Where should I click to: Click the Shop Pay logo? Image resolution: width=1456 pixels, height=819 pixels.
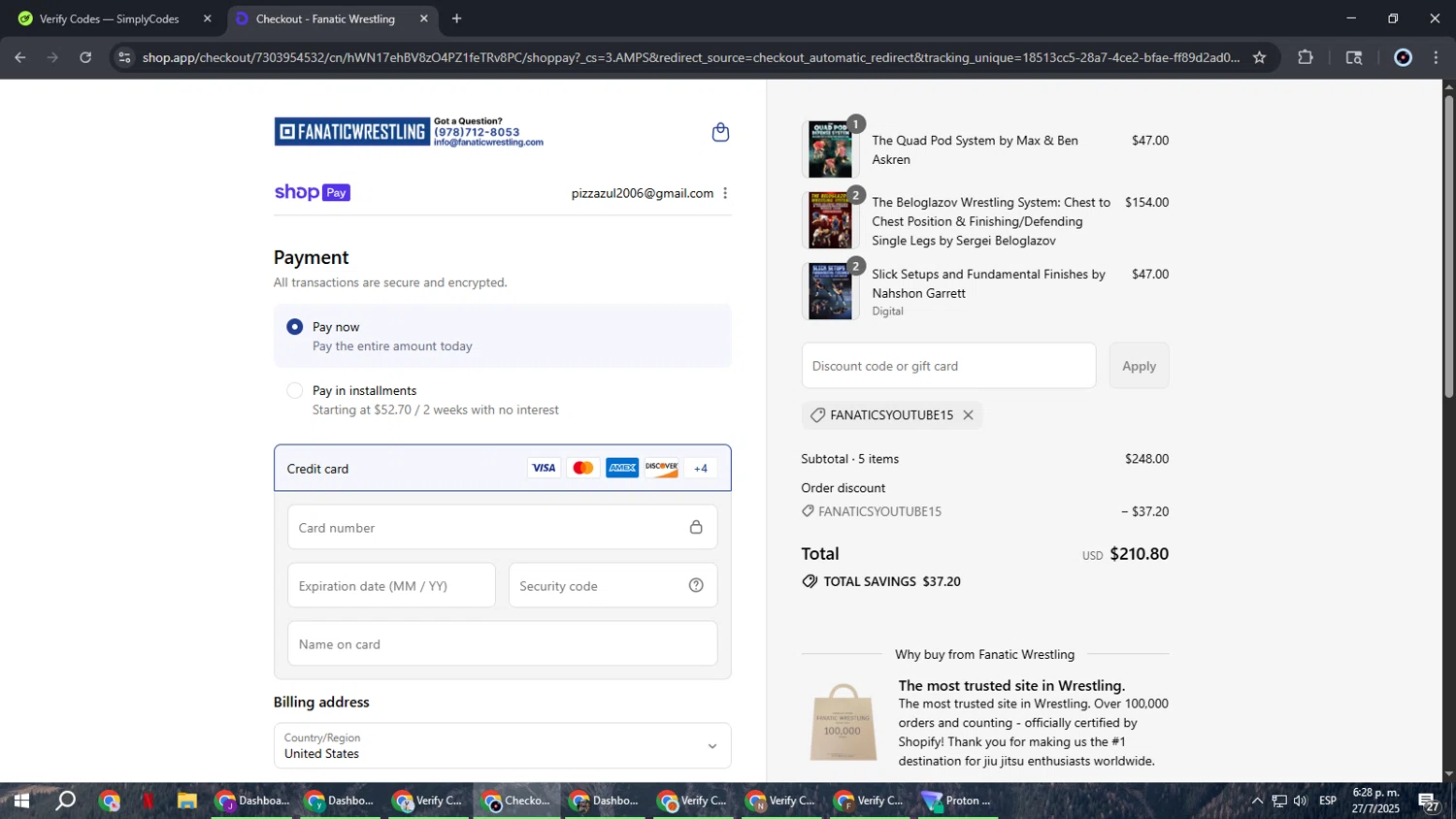click(x=312, y=193)
